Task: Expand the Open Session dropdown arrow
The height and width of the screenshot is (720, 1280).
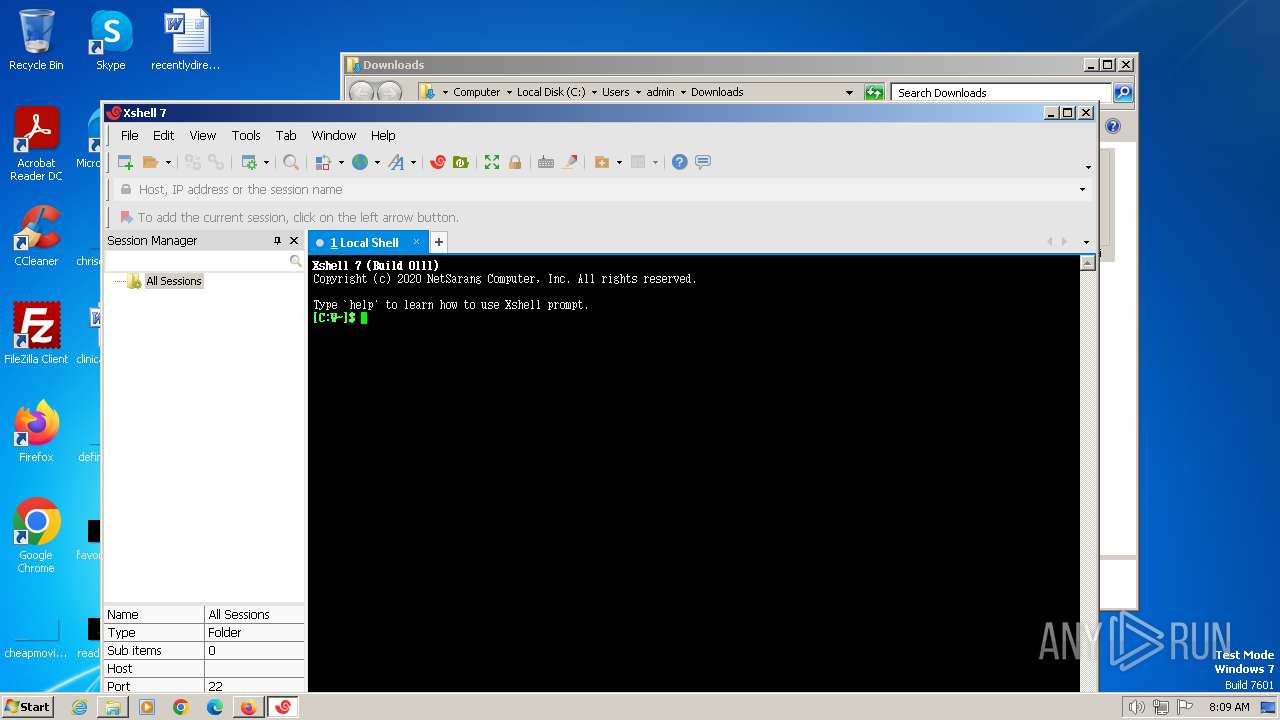Action: coord(168,162)
